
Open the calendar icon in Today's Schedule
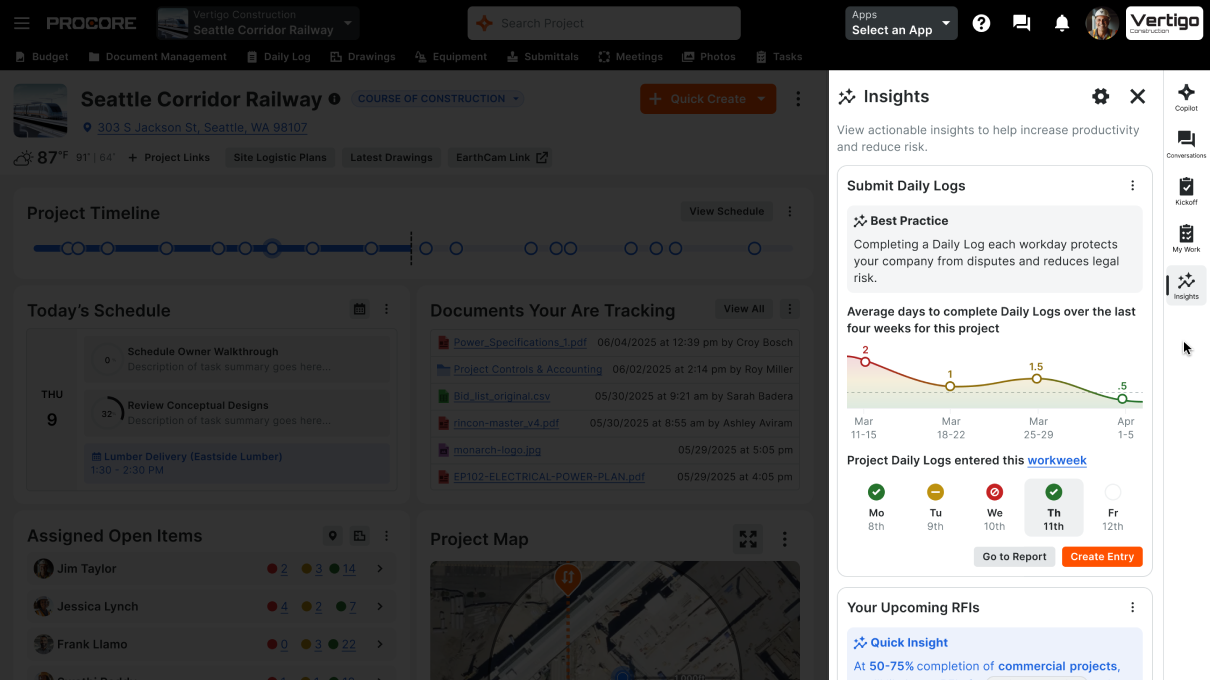click(359, 309)
